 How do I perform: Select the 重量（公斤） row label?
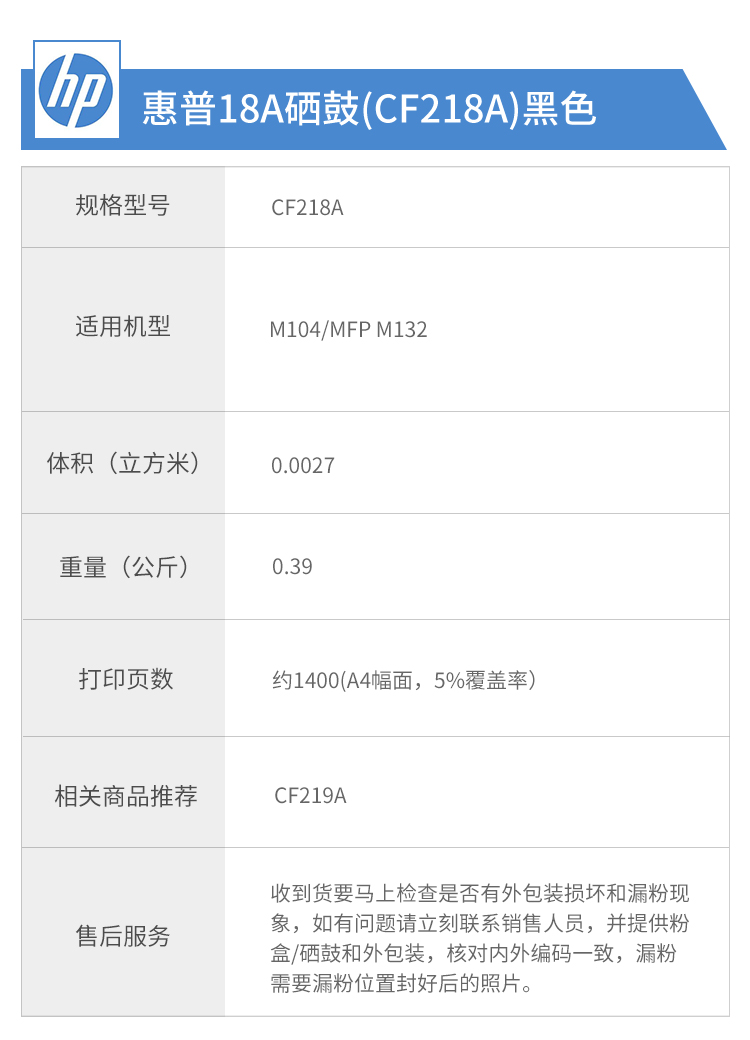click(x=123, y=567)
